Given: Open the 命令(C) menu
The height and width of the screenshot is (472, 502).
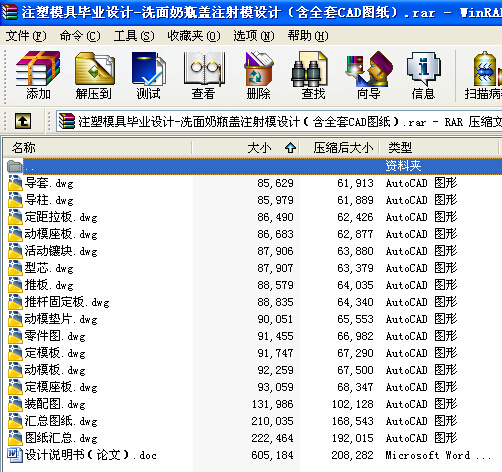Looking at the screenshot, I should (80, 36).
